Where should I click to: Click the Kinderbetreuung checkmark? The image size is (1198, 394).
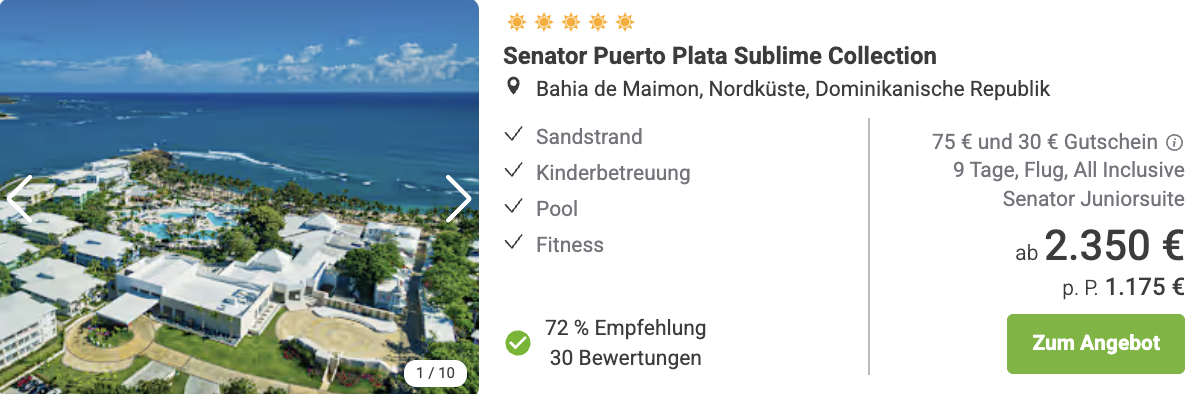tap(514, 172)
